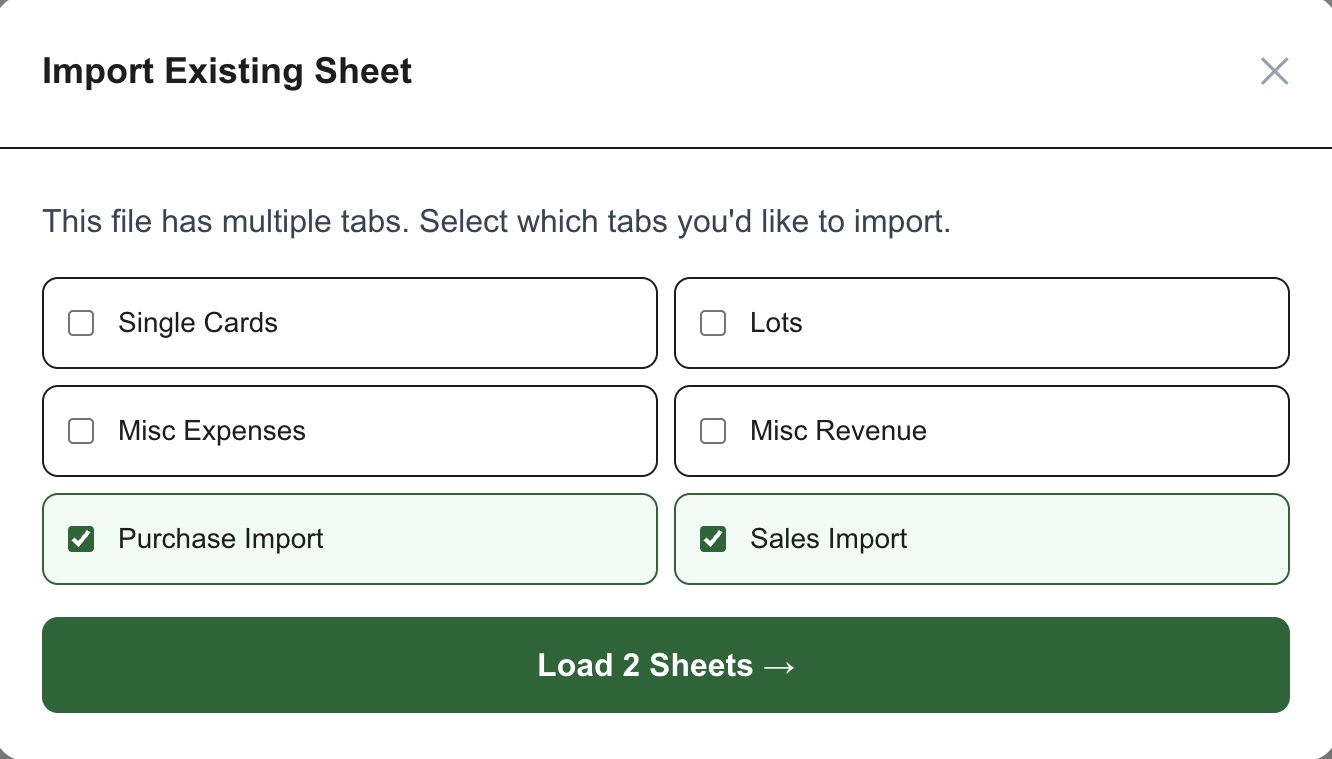Select the Misc Revenue checkbox
Screen dimensions: 1332x759
click(x=713, y=431)
